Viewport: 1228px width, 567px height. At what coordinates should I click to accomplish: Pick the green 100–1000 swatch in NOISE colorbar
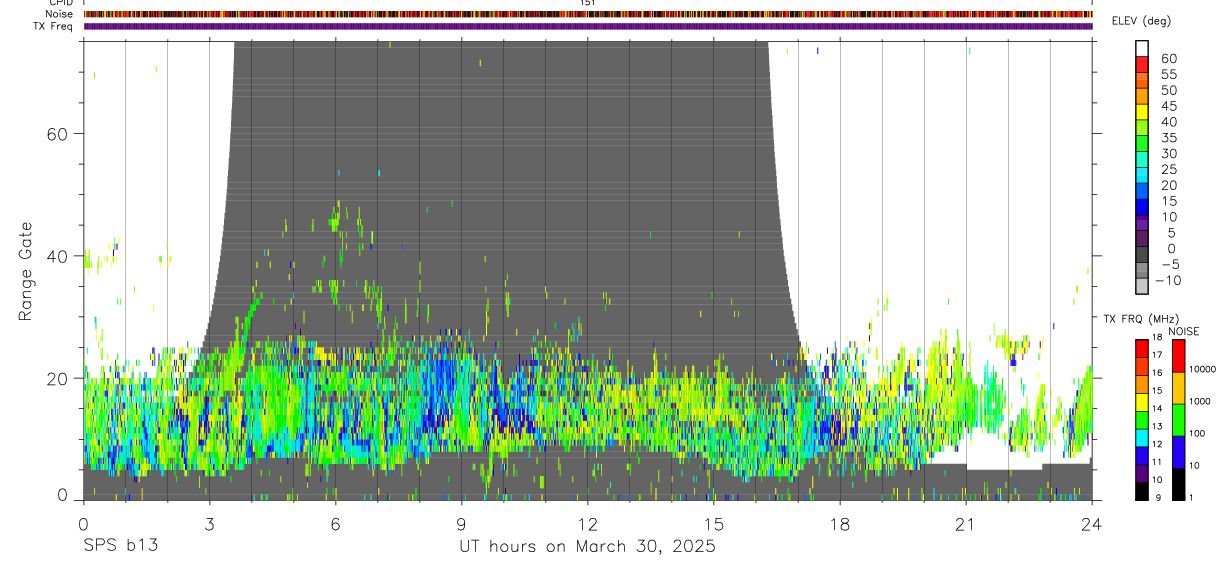pyautogui.click(x=1178, y=419)
